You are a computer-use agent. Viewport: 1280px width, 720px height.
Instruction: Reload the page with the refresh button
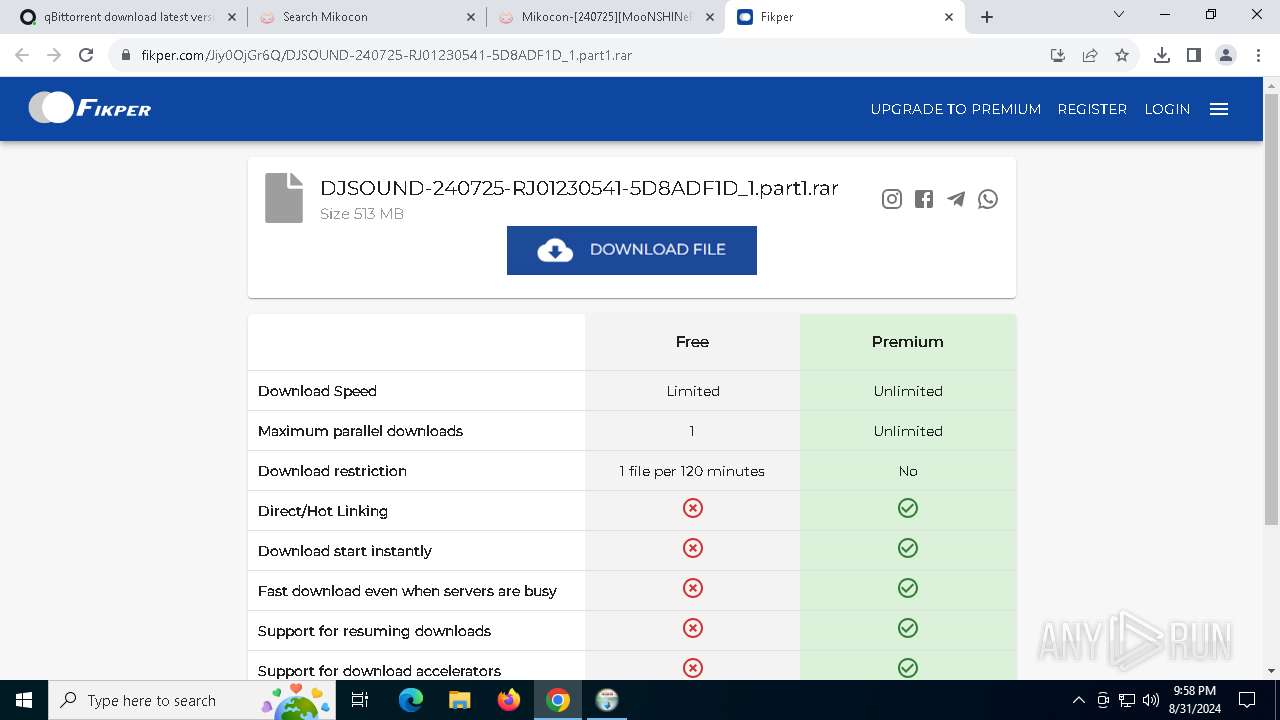click(x=86, y=55)
